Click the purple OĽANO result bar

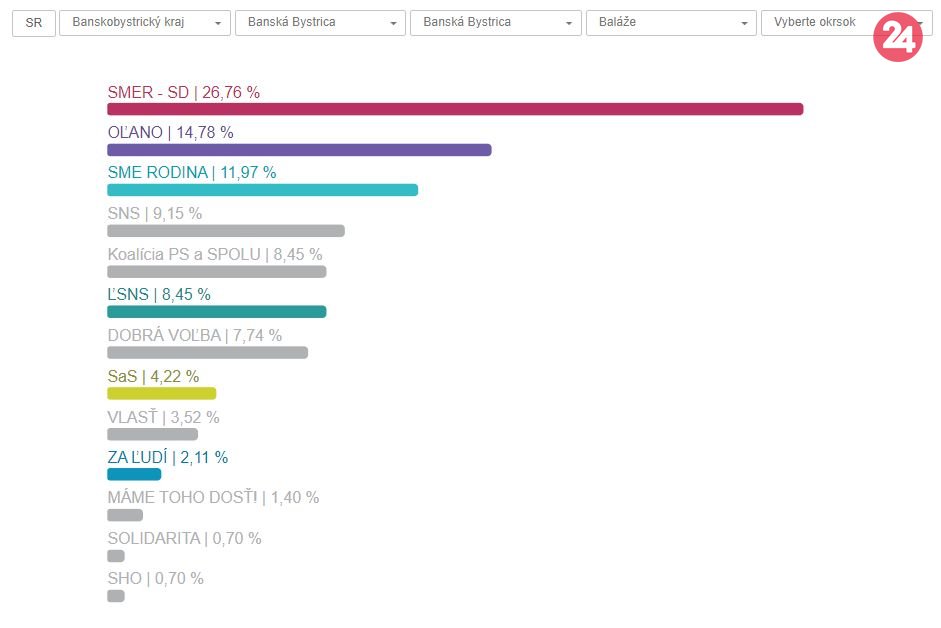[299, 150]
